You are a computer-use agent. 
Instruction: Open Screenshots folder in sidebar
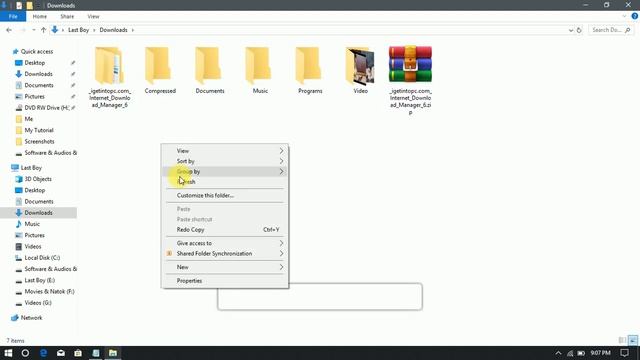tap(39, 141)
